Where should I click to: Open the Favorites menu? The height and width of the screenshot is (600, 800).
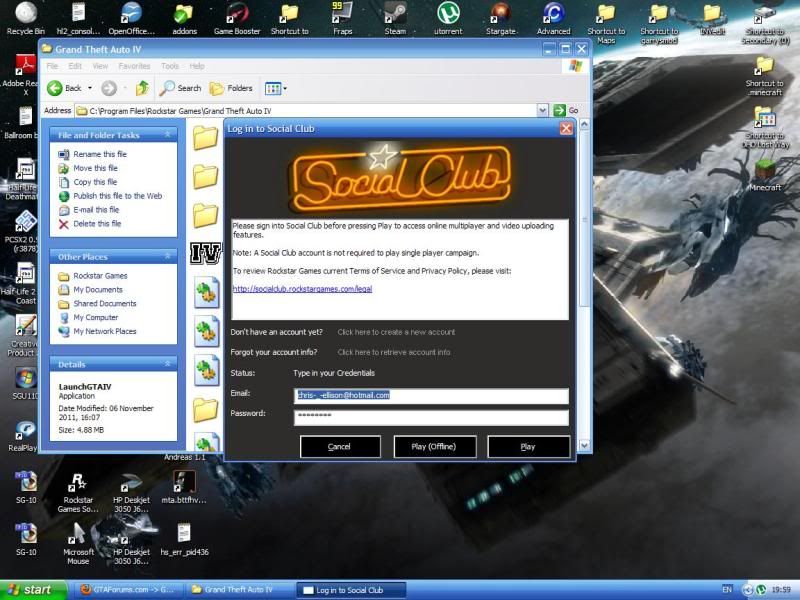(x=135, y=66)
